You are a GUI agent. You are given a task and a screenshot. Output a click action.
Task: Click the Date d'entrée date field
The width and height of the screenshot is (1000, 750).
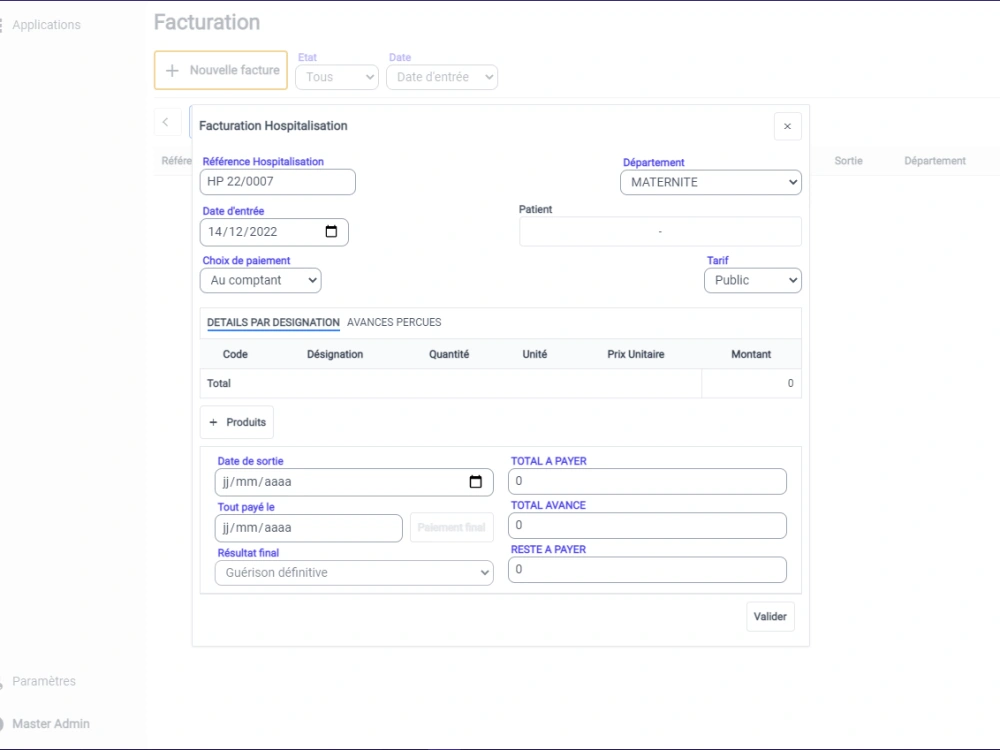click(x=274, y=232)
